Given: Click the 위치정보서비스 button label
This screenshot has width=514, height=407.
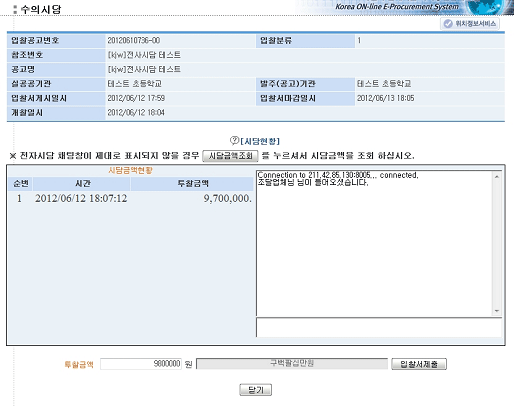Looking at the screenshot, I should pos(476,24).
